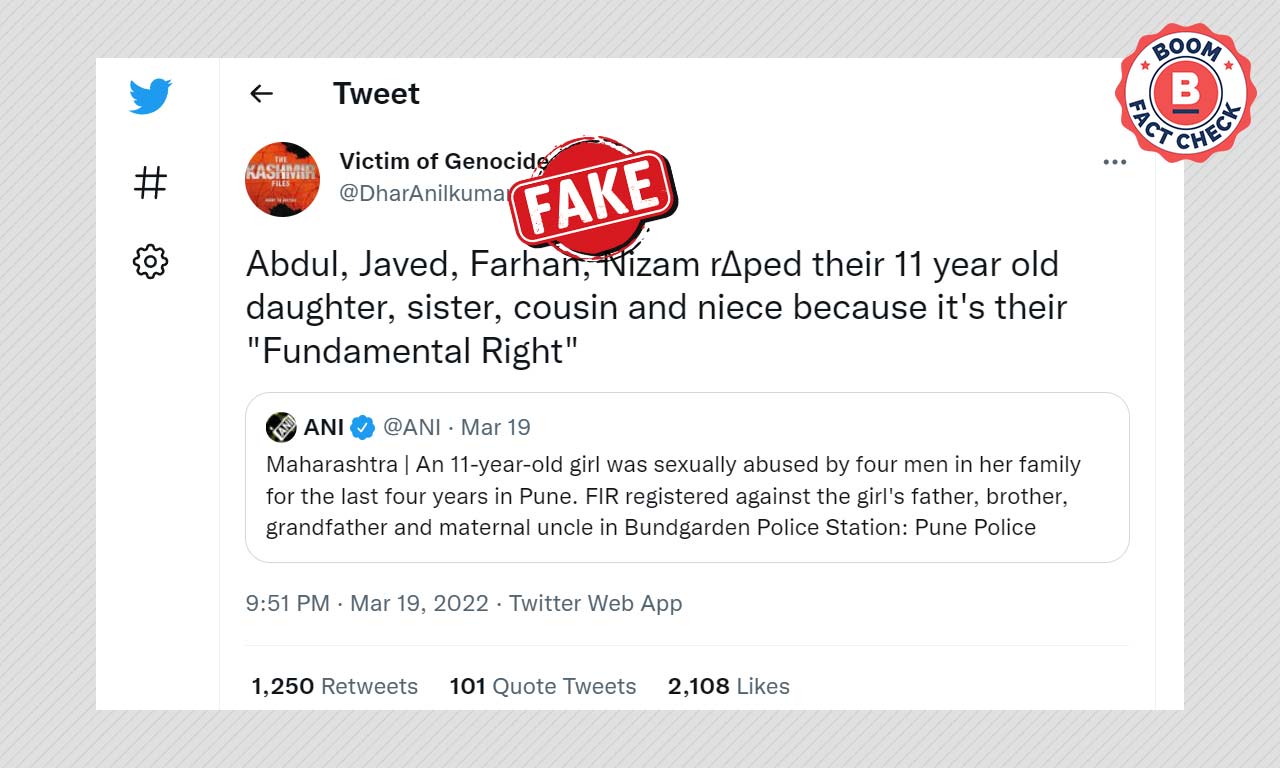
Task: Click the red FAKE stamp
Action: 593,195
